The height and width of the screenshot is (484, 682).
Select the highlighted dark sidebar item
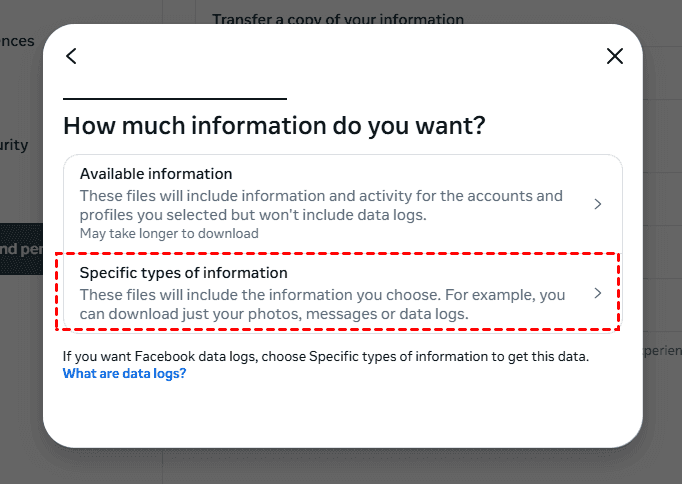point(20,249)
